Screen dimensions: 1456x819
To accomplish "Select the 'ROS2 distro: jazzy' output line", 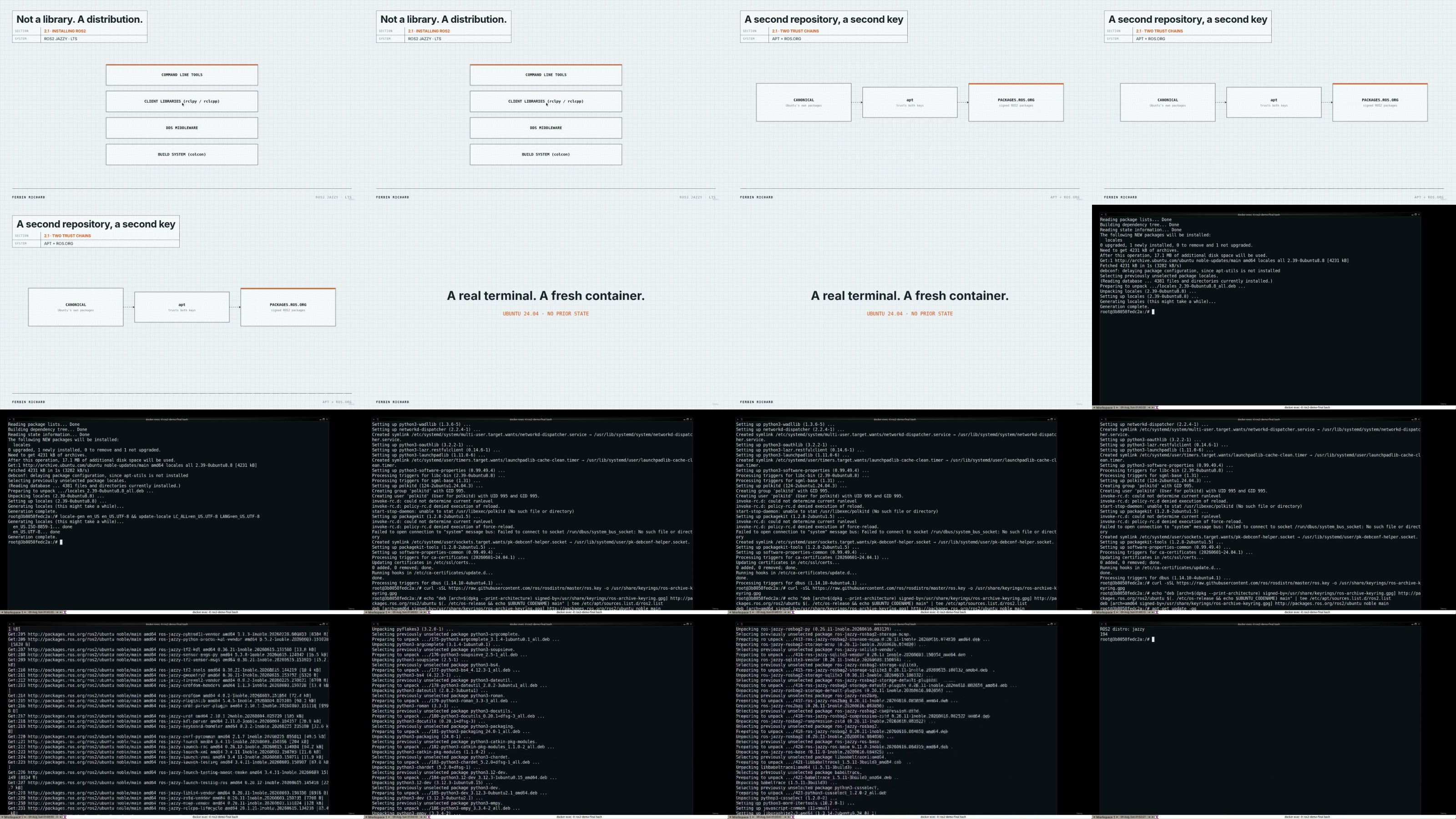I will (x=1122, y=629).
